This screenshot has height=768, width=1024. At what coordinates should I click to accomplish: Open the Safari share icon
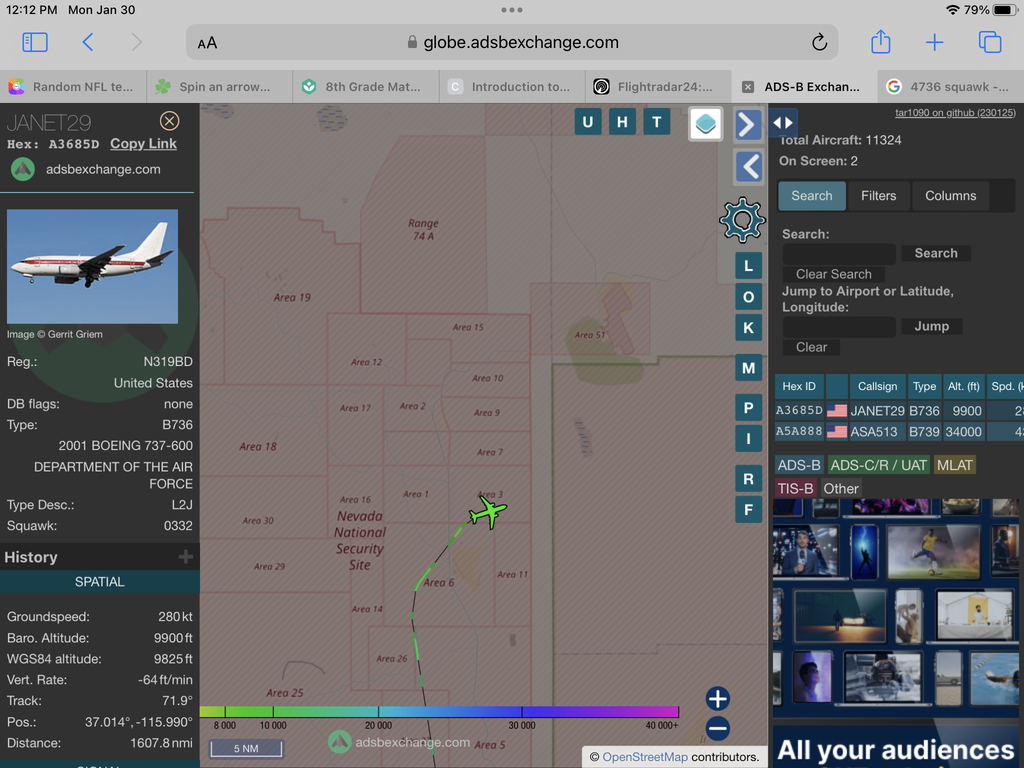pos(880,42)
